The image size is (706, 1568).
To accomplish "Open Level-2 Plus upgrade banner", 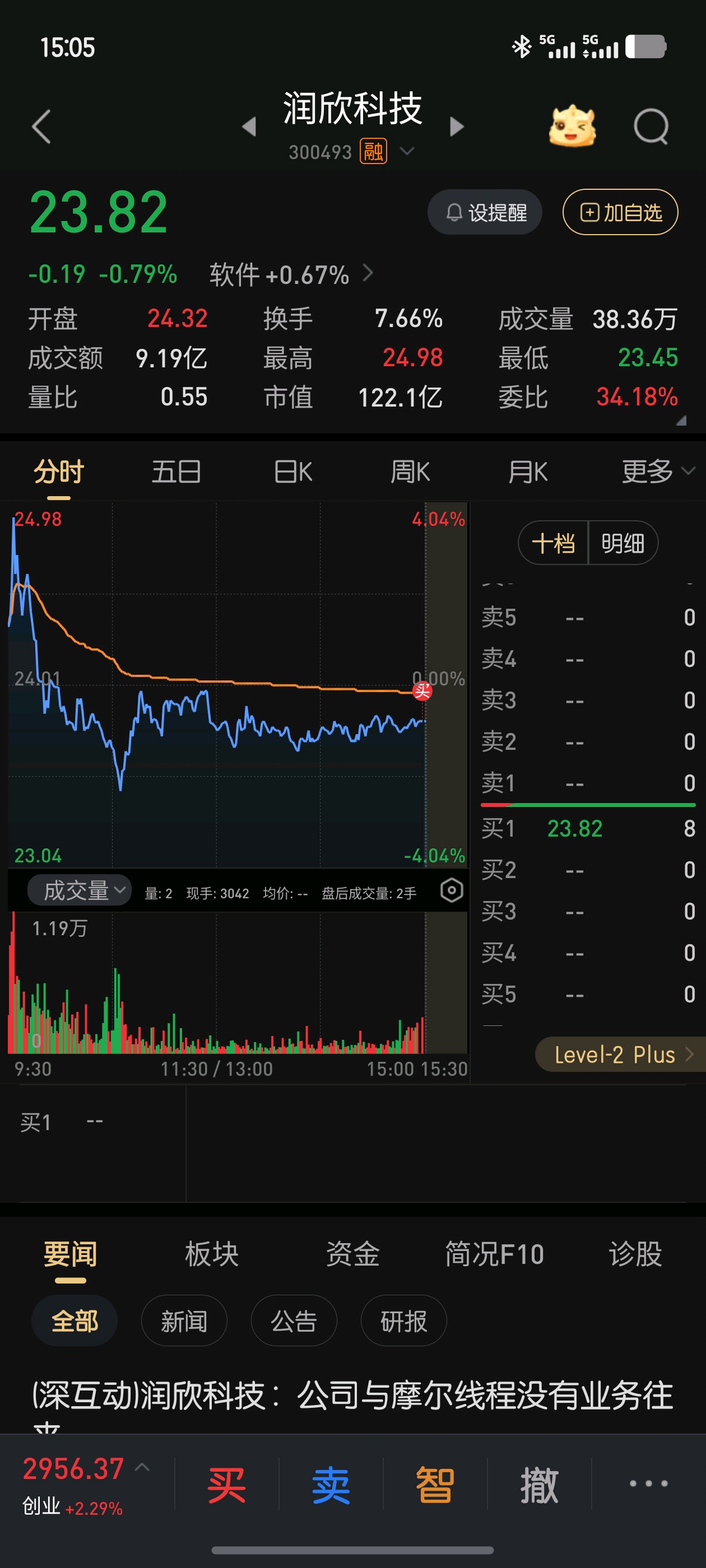I will tap(620, 1054).
